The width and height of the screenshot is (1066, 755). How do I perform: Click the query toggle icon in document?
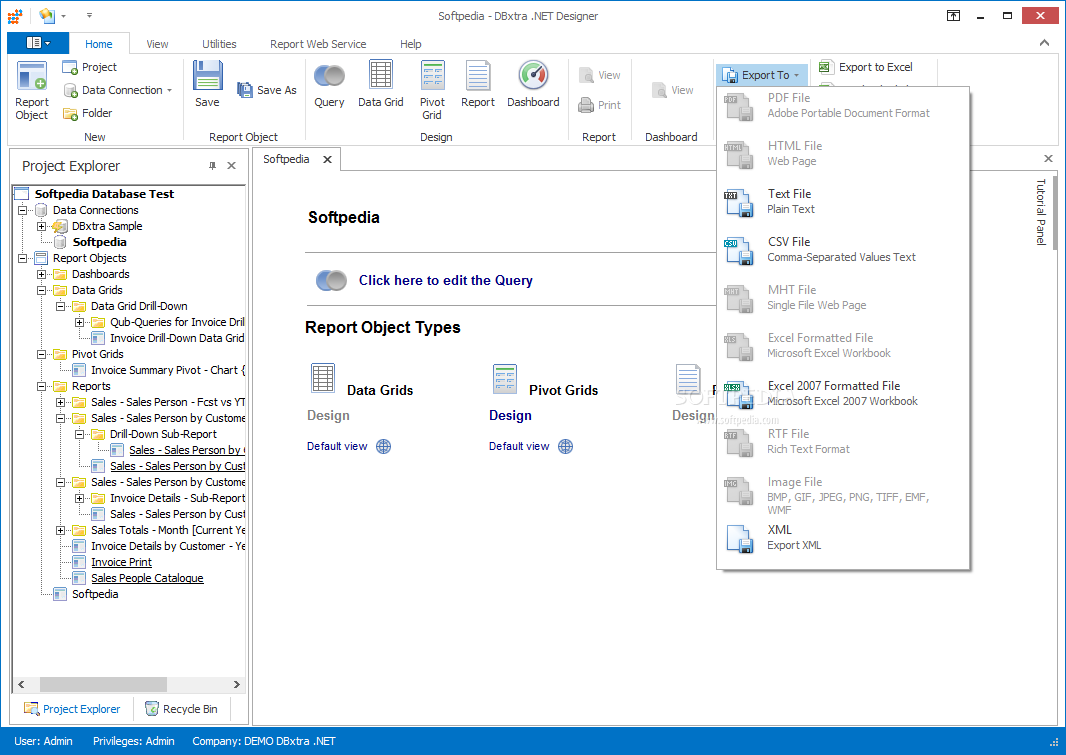331,280
